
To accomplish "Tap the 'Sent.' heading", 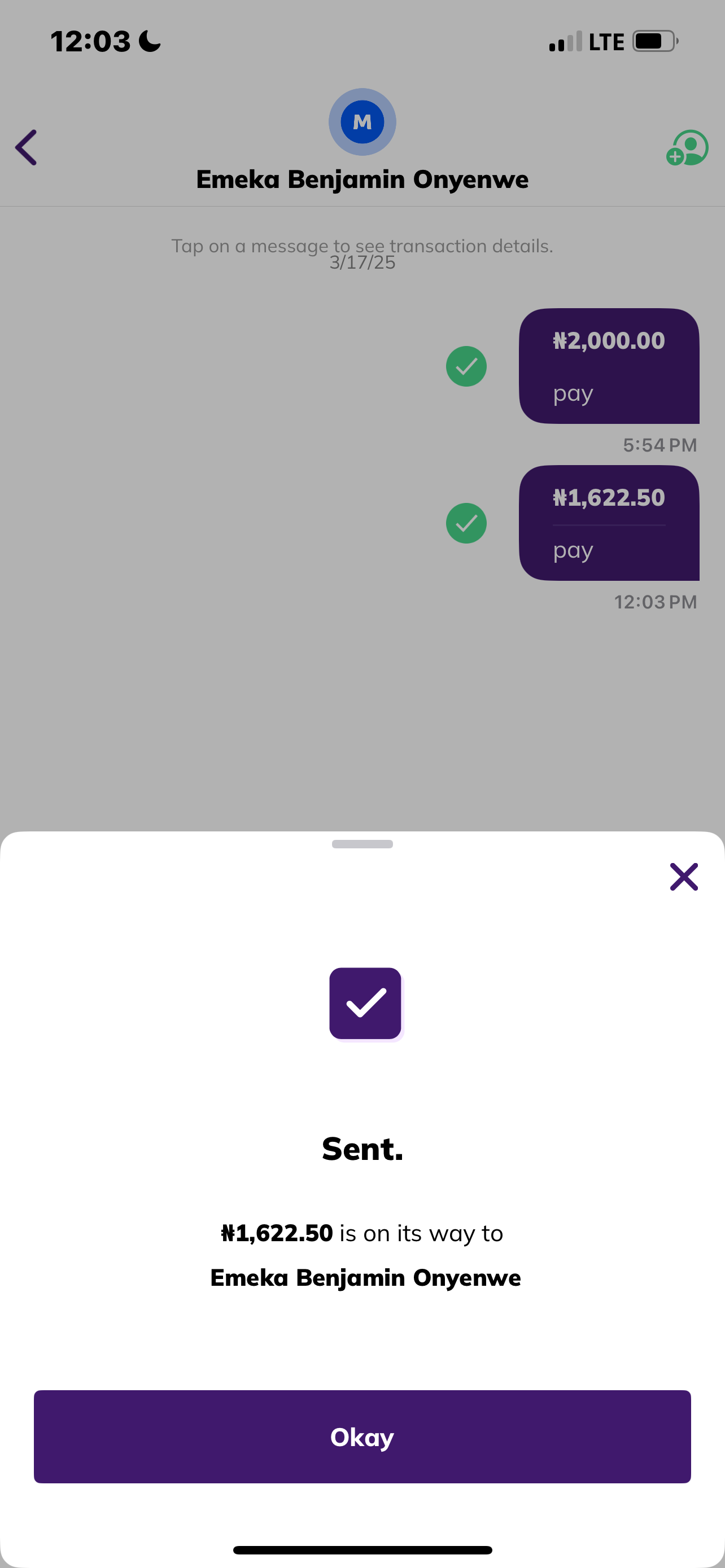I will coord(362,1149).
